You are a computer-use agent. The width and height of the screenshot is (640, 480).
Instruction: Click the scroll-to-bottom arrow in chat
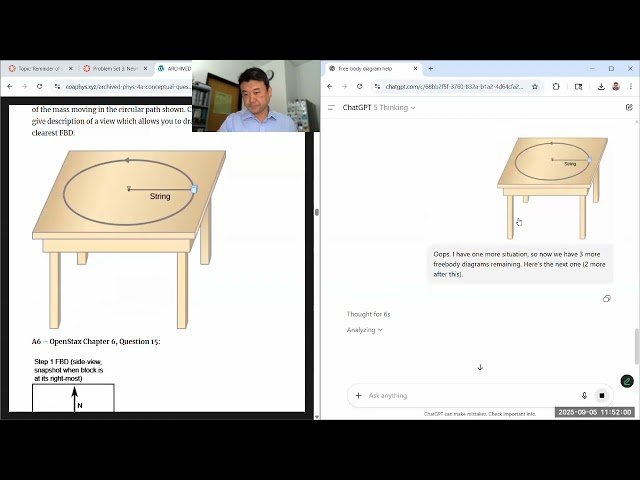coord(480,367)
